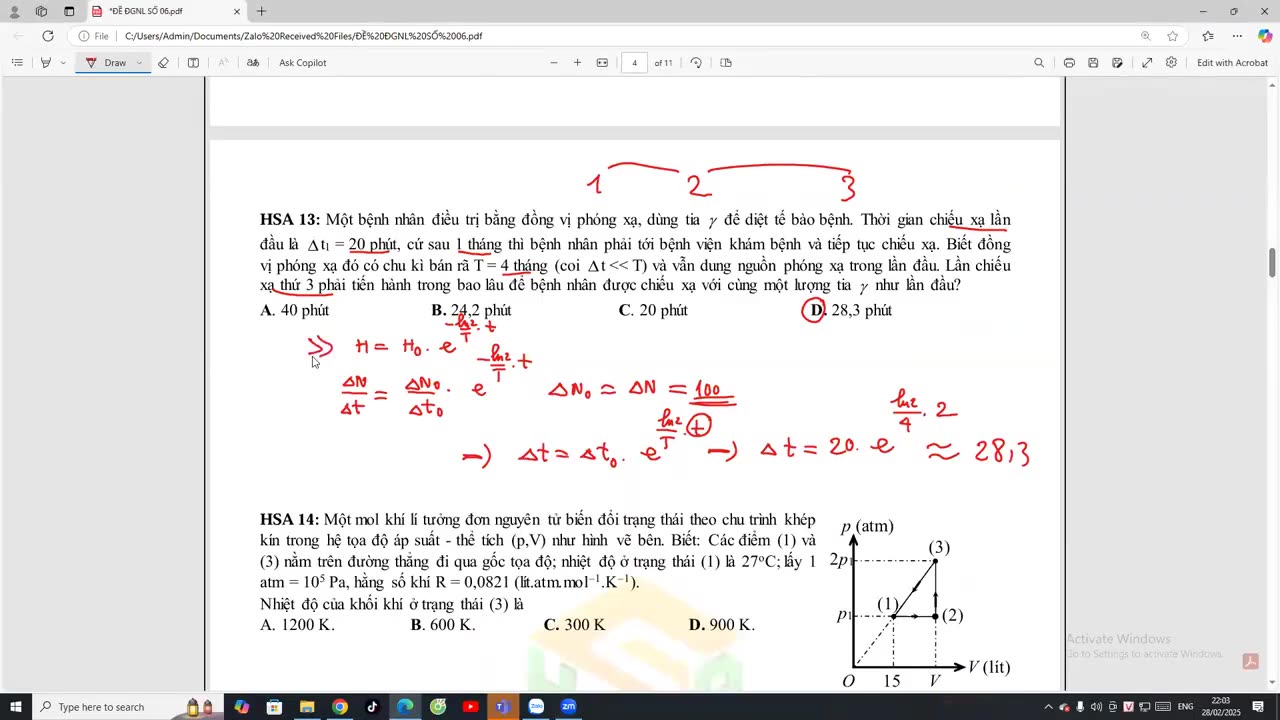Click the fit to width icon

[x=602, y=62]
